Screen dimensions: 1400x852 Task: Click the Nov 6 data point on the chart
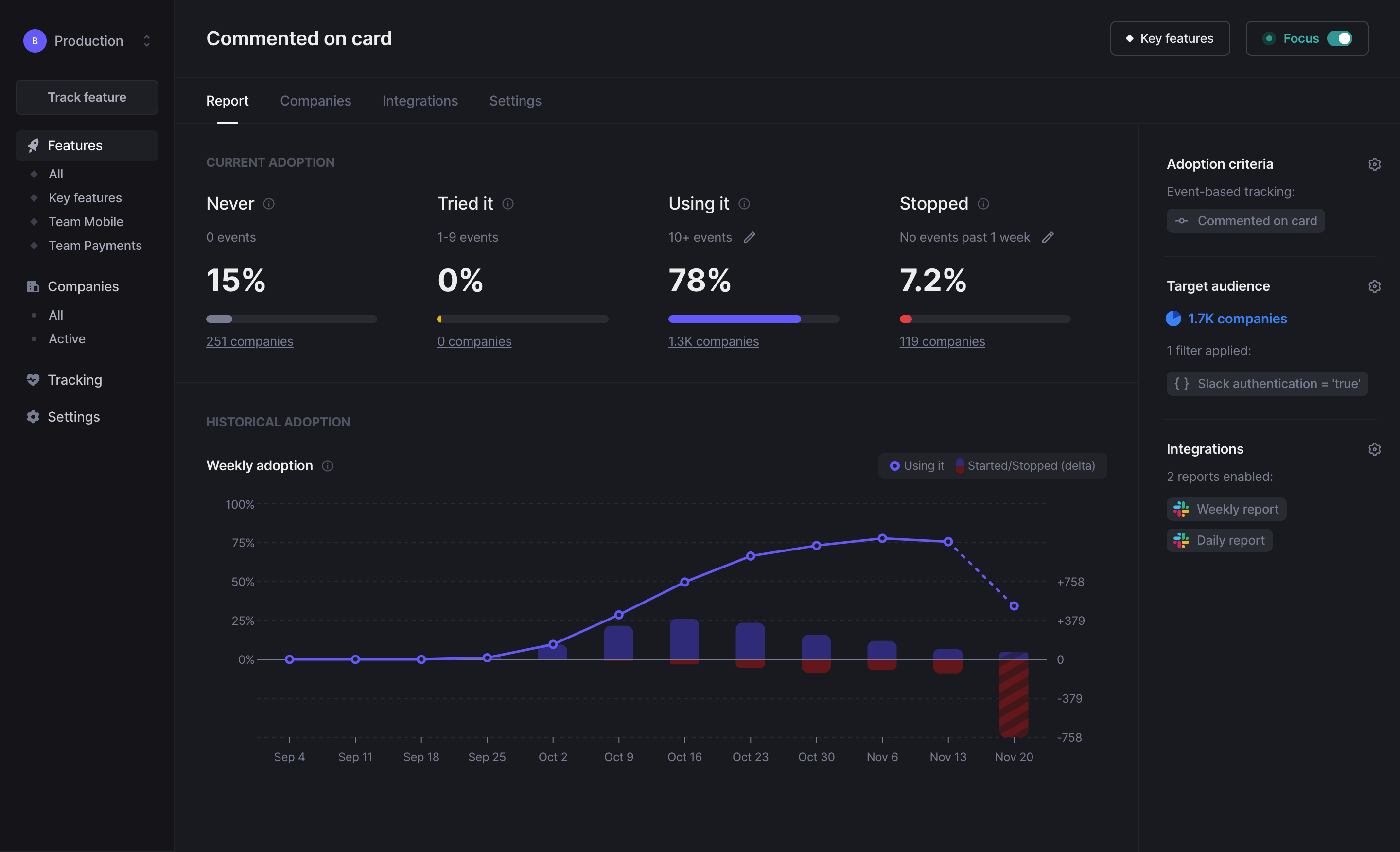[882, 538]
